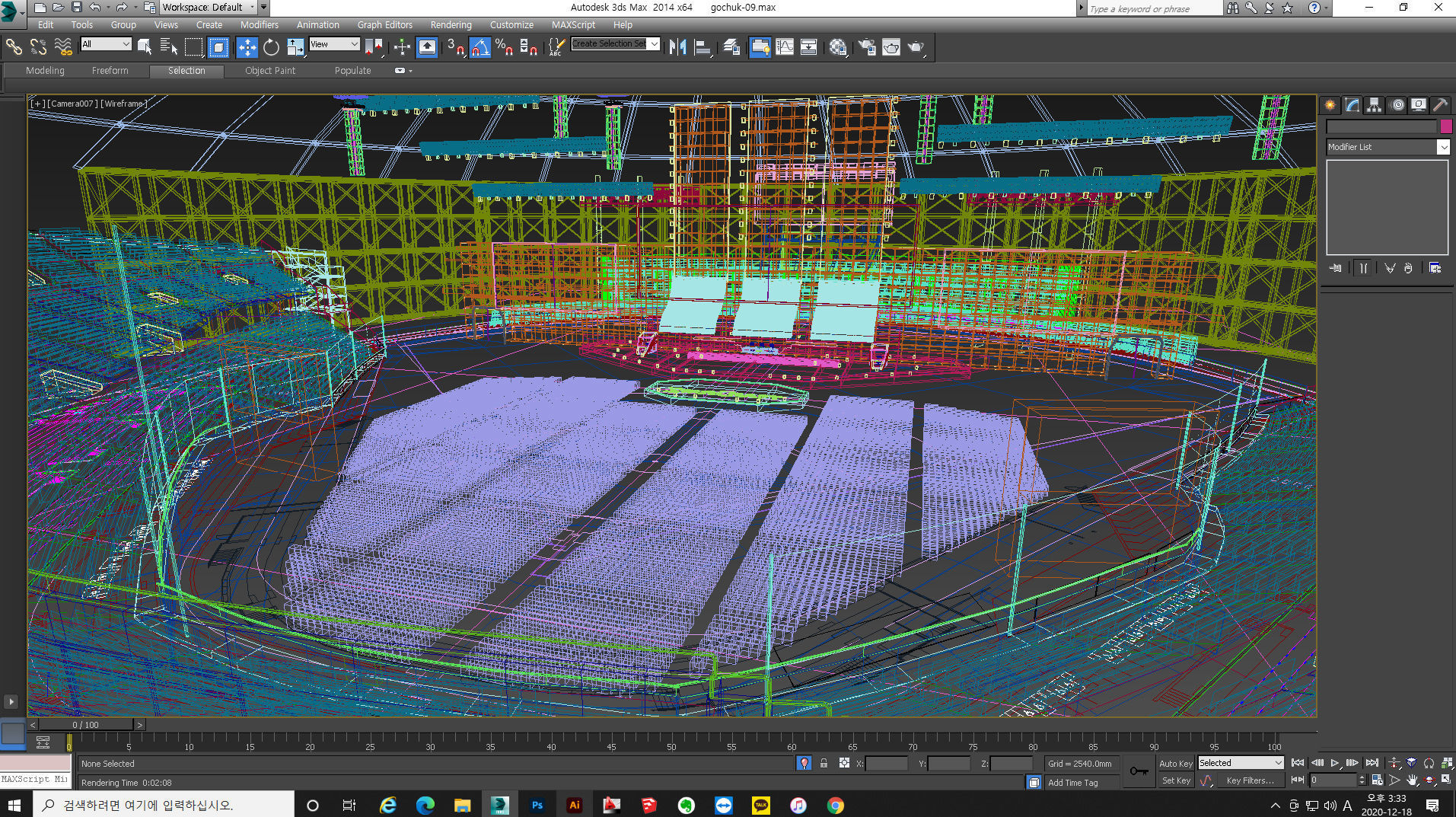The height and width of the screenshot is (817, 1456).
Task: Click Play Animation button
Action: [1334, 763]
